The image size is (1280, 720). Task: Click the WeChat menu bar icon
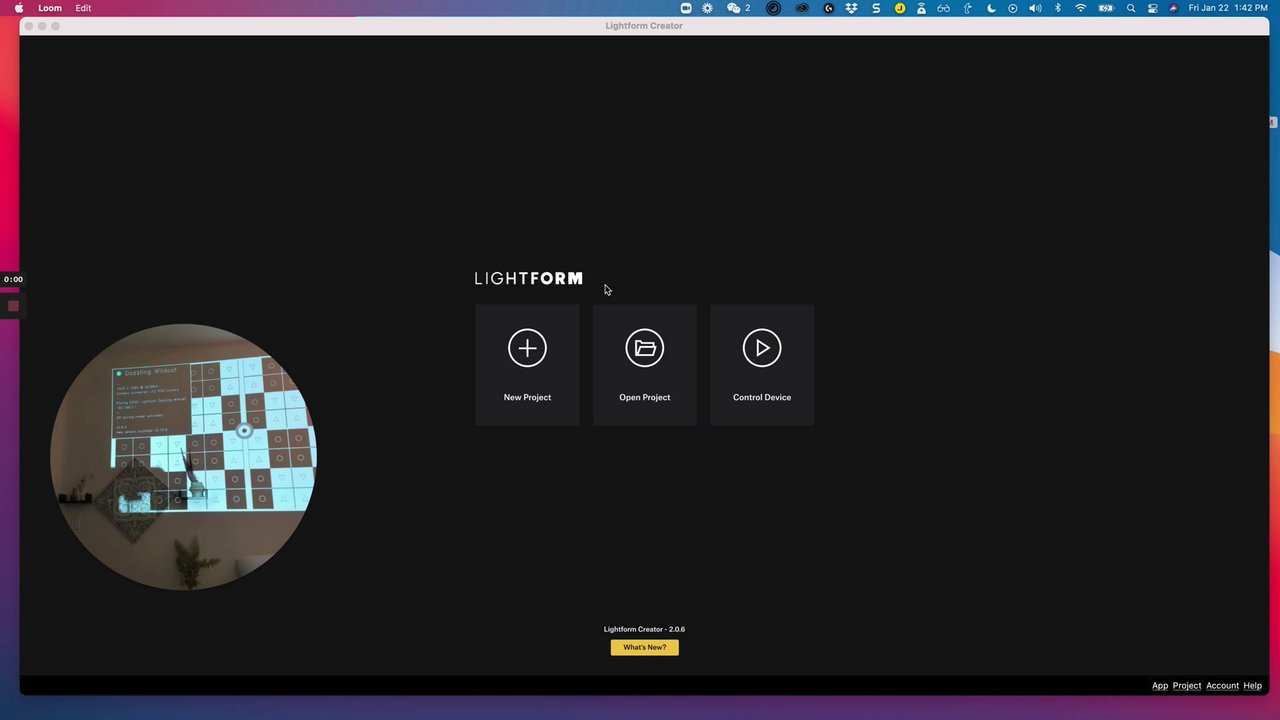click(733, 8)
